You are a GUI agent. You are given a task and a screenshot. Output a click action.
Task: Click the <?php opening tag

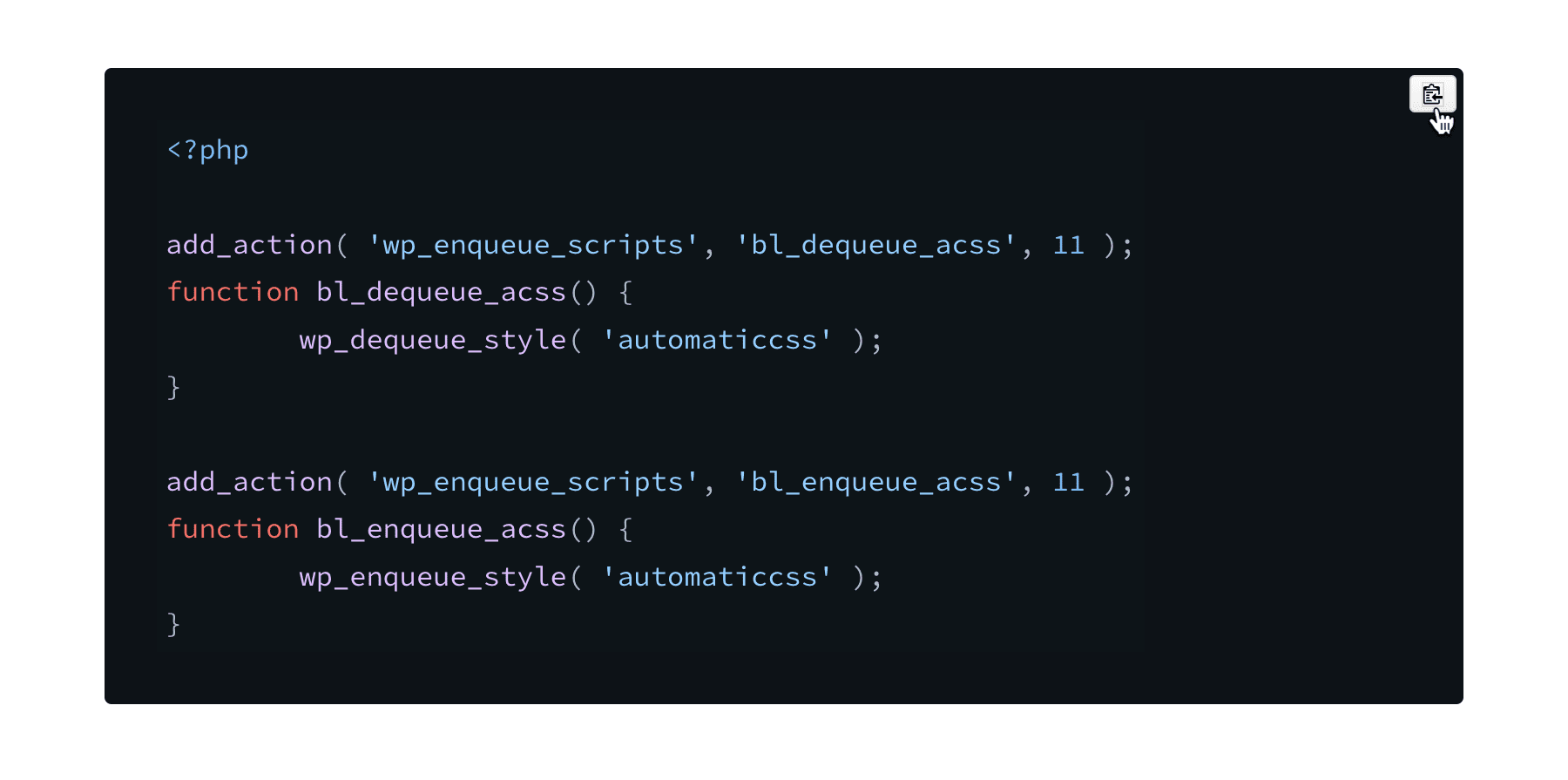(207, 150)
